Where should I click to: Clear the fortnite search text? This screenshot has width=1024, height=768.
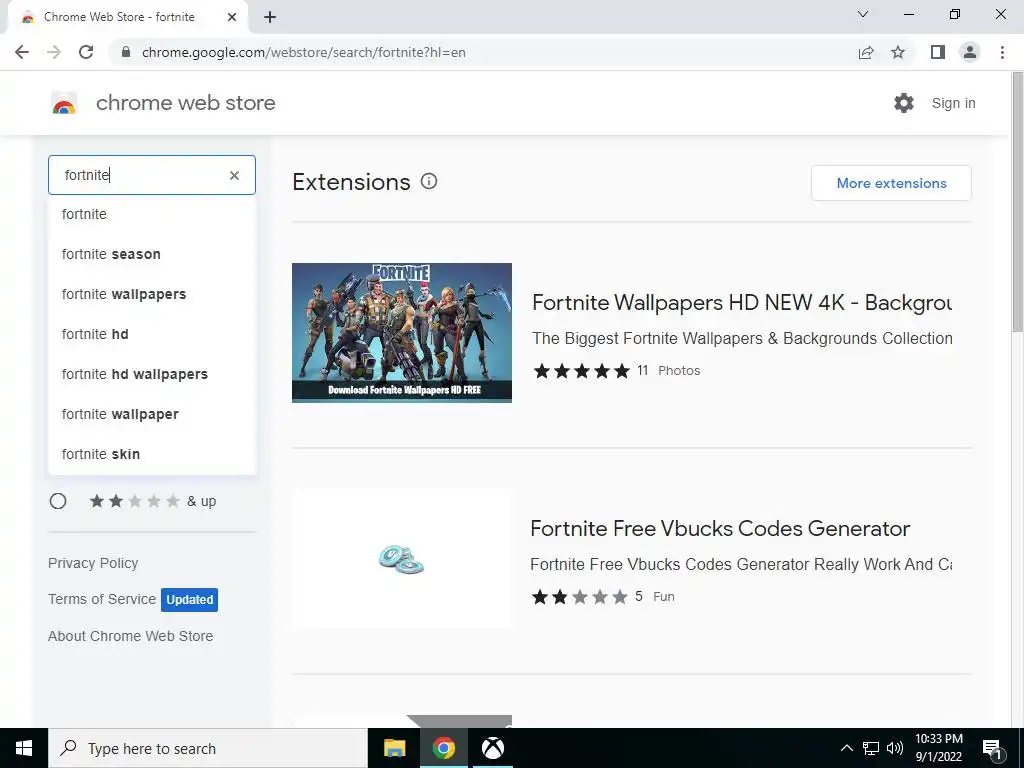[234, 175]
